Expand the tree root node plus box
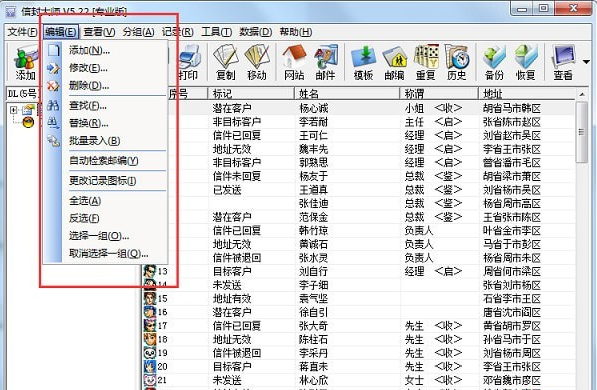 14,110
